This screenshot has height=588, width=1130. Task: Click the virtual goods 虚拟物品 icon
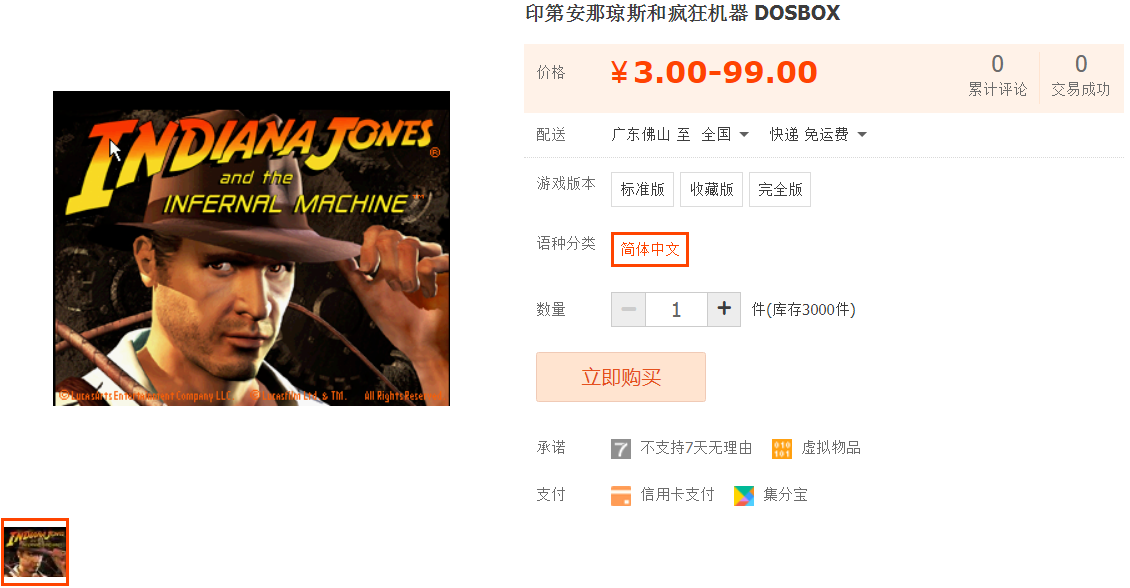(782, 449)
